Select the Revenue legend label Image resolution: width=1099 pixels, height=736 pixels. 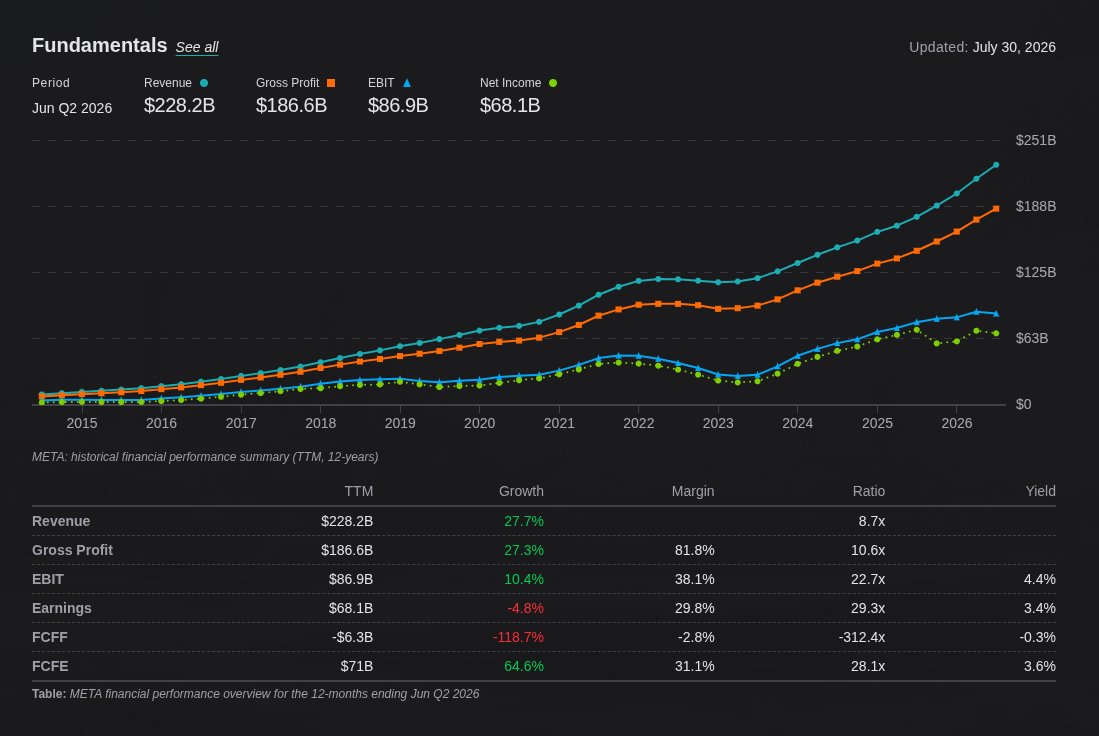[168, 83]
